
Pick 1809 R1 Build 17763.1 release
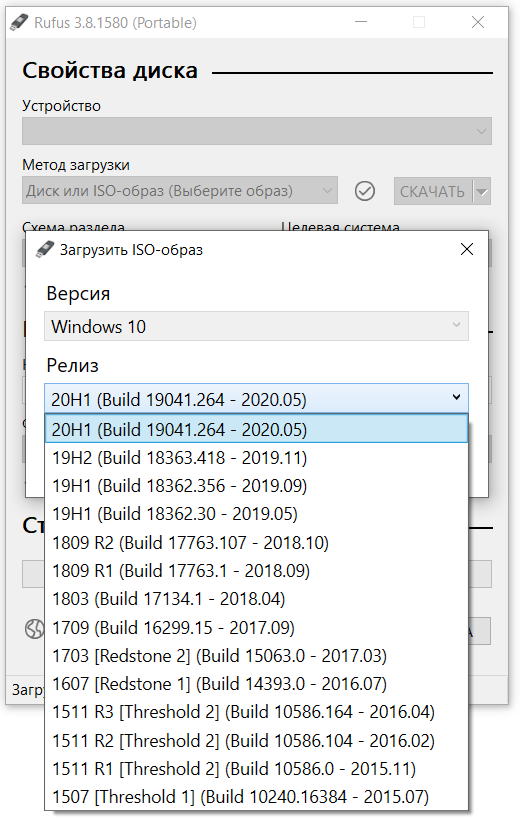tap(256, 571)
